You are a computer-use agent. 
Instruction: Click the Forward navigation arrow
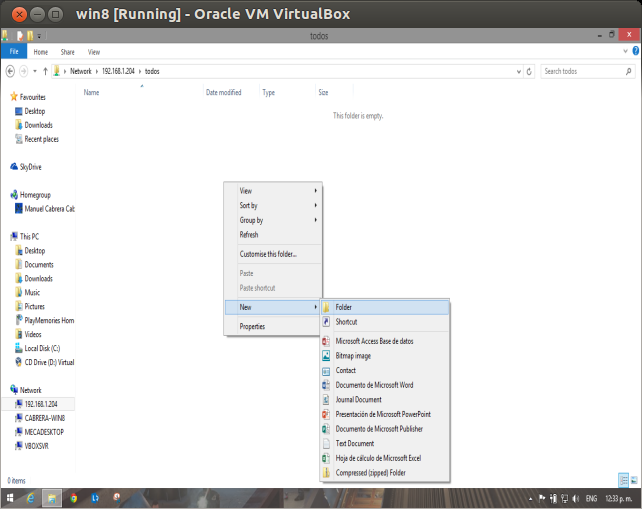(24, 71)
